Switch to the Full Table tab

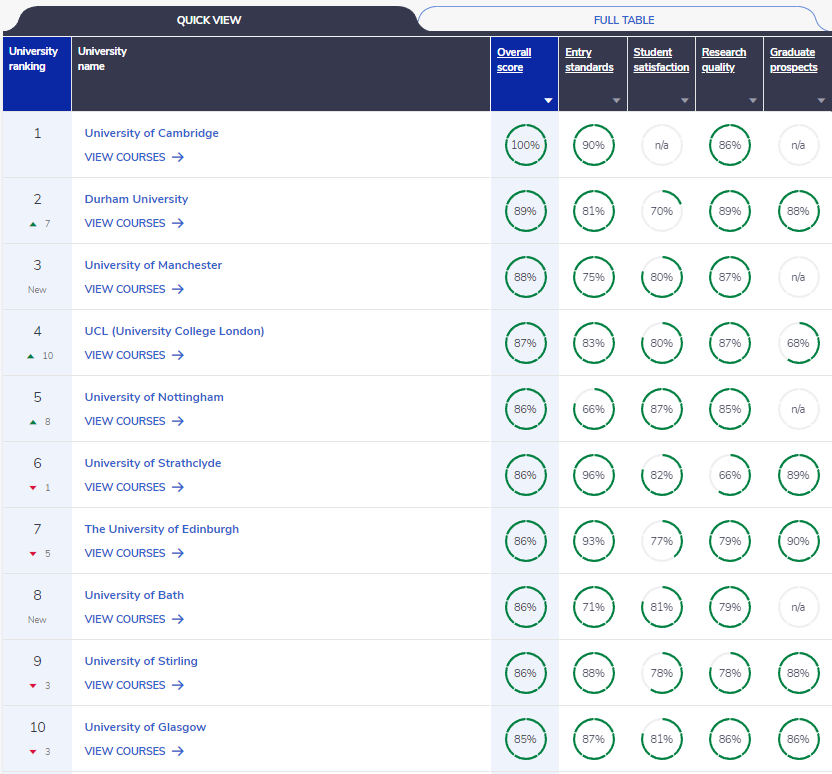tap(624, 20)
